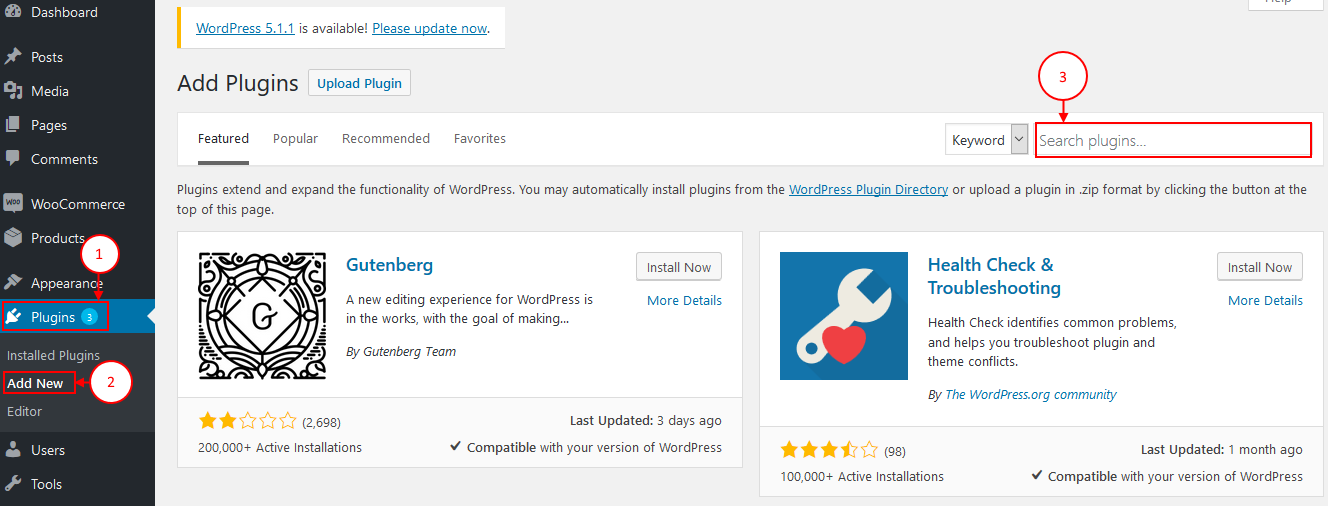The width and height of the screenshot is (1328, 506).
Task: Click the Media library icon
Action: [13, 91]
